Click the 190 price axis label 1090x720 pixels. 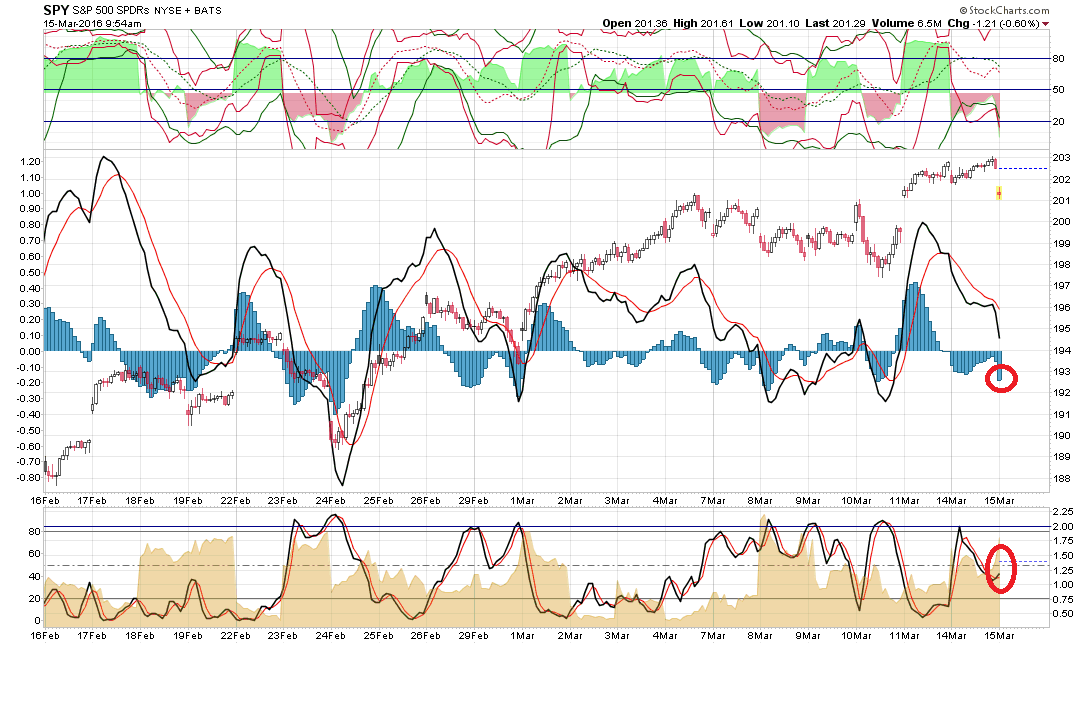point(1061,436)
